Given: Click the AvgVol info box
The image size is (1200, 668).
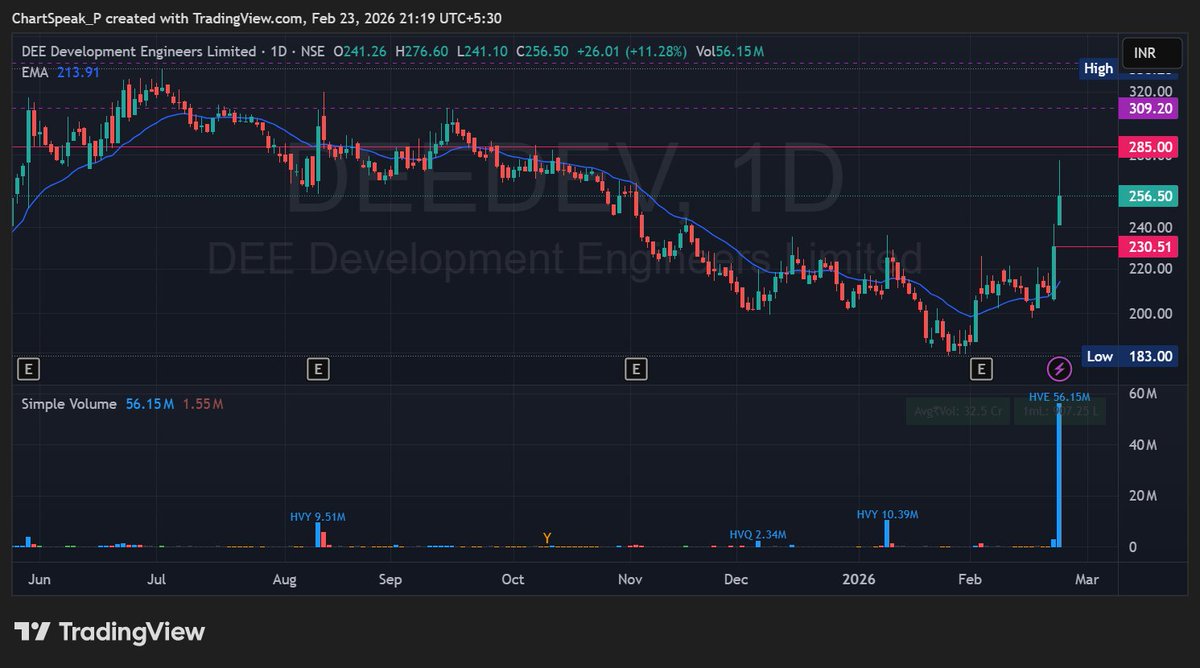Looking at the screenshot, I should 958,411.
